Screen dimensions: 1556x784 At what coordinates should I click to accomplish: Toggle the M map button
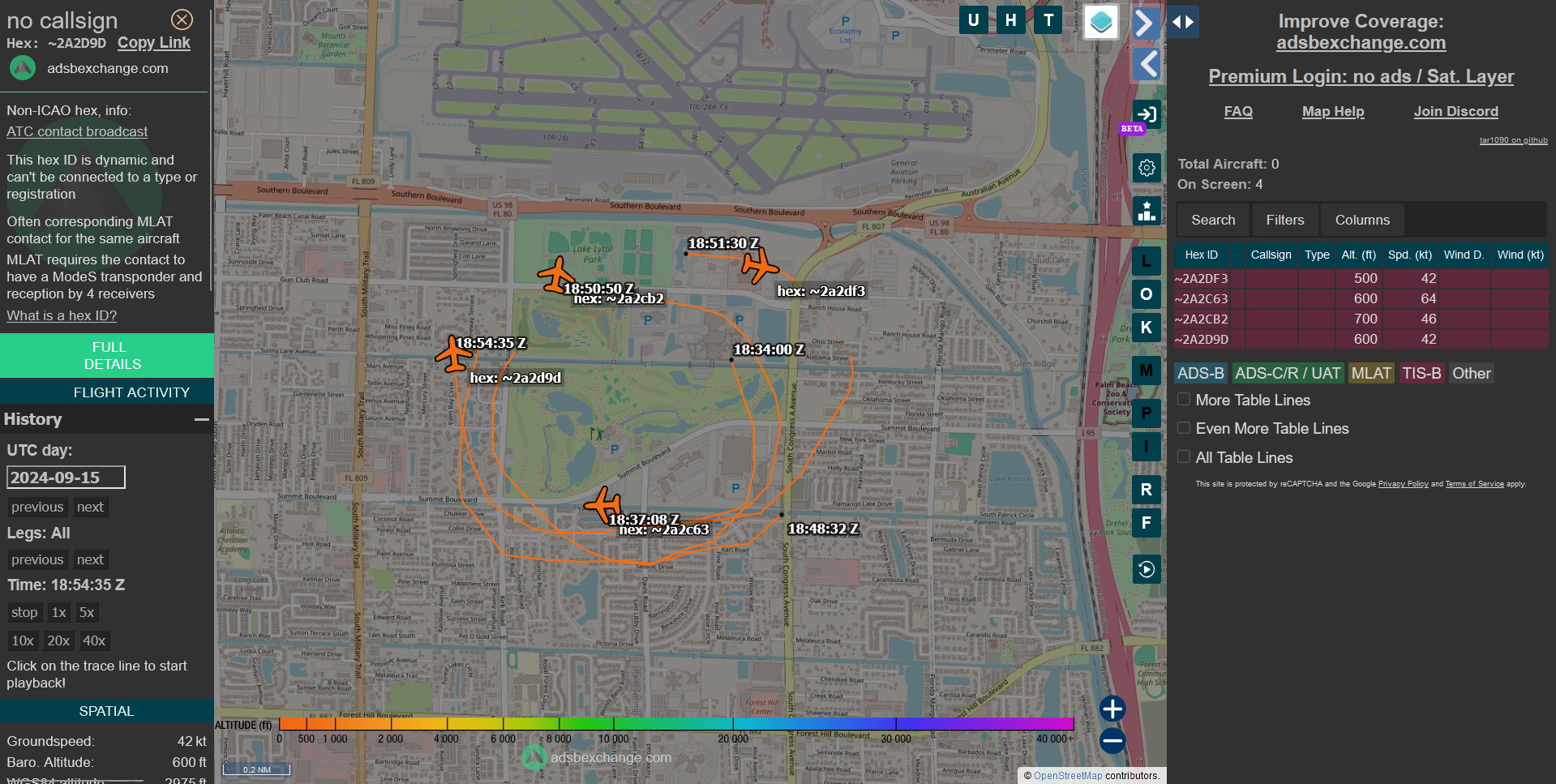pyautogui.click(x=1147, y=371)
